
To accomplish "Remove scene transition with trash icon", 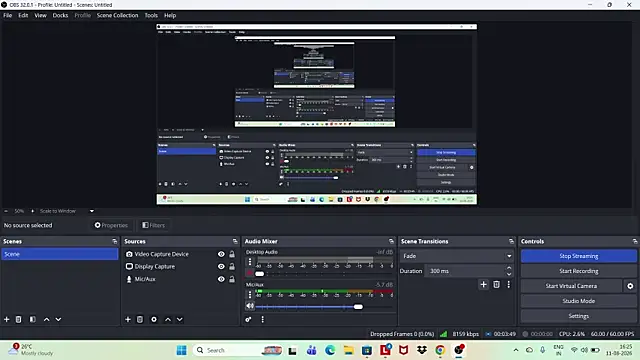I will pyautogui.click(x=496, y=284).
